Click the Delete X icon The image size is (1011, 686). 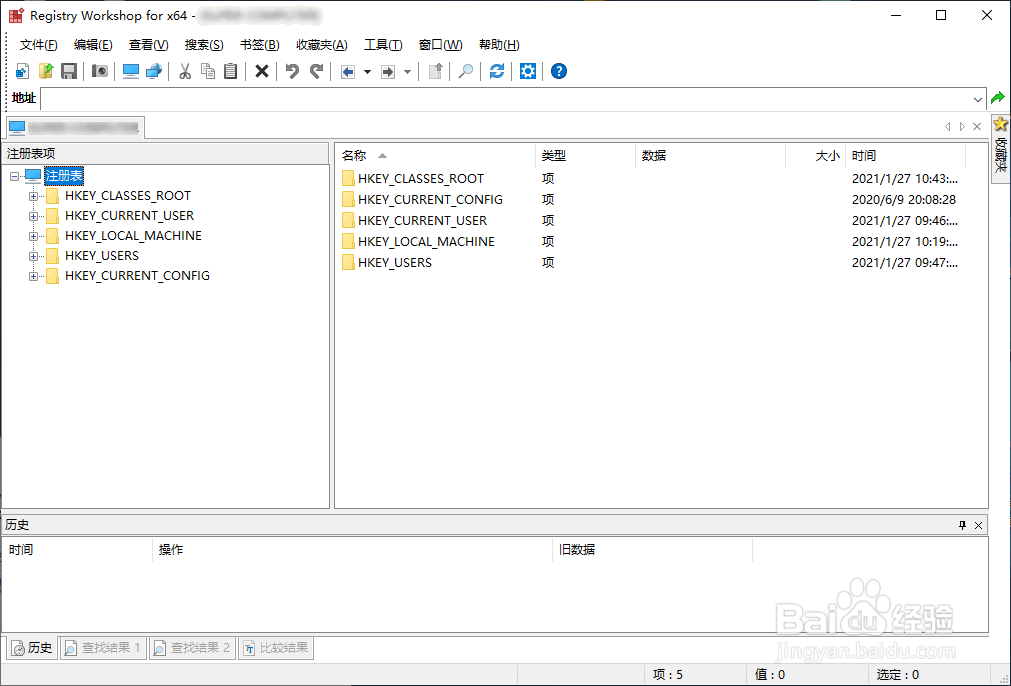coord(261,71)
